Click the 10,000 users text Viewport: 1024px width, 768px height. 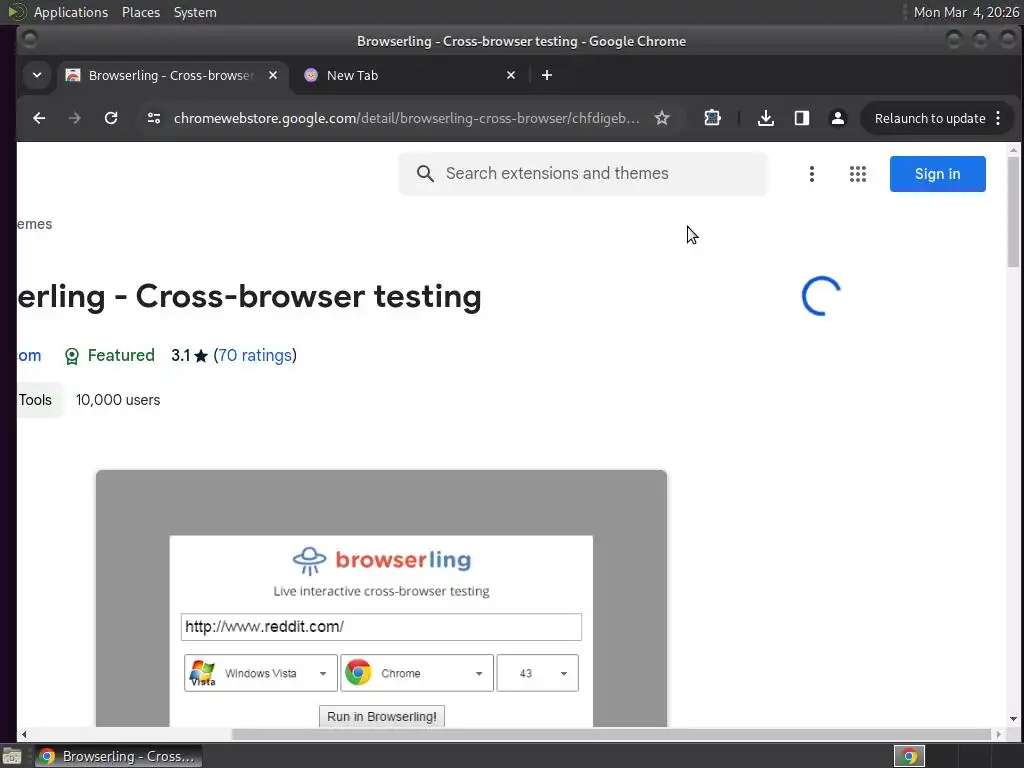coord(118,400)
